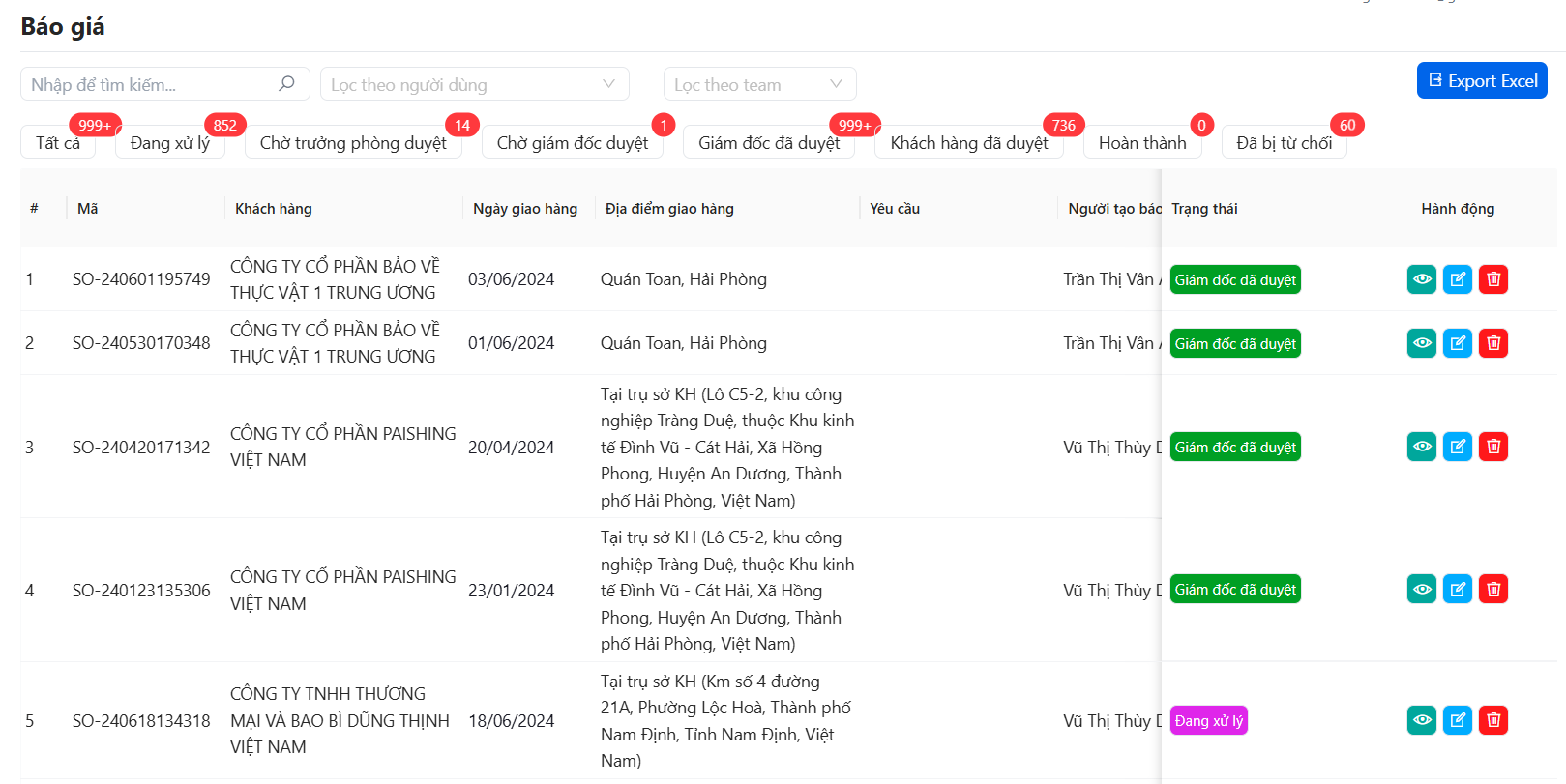Viewport: 1566px width, 784px height.
Task: Click the search magnifier icon
Action: 286,84
